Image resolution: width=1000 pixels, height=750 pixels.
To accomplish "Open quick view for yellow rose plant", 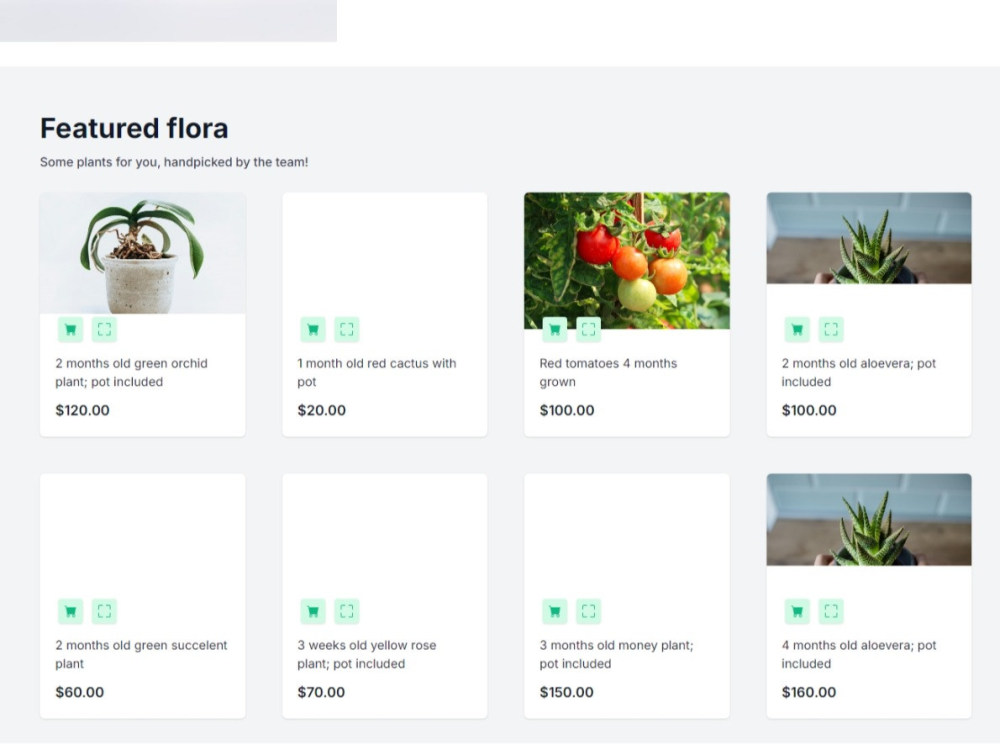I will point(347,612).
